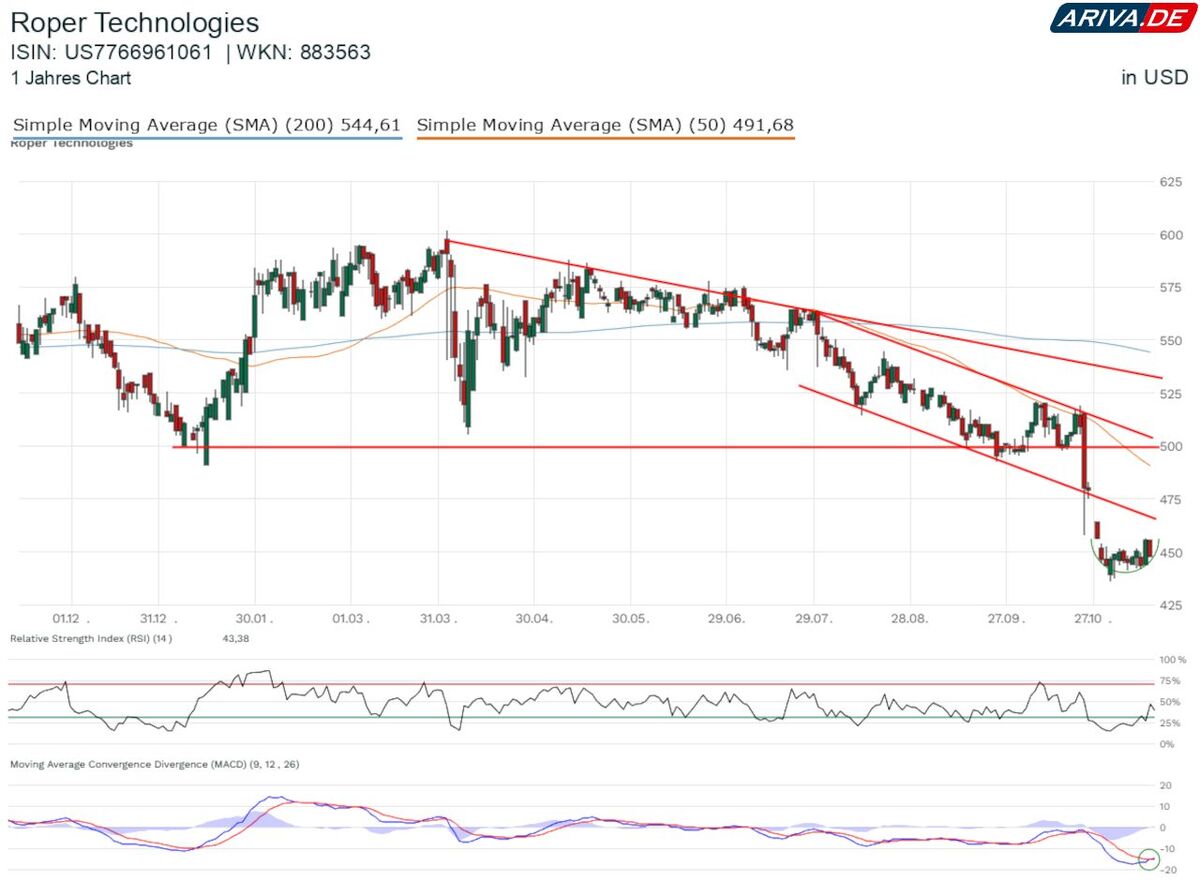Click the RSI 50% scale label
1200x881 pixels.
[1169, 702]
